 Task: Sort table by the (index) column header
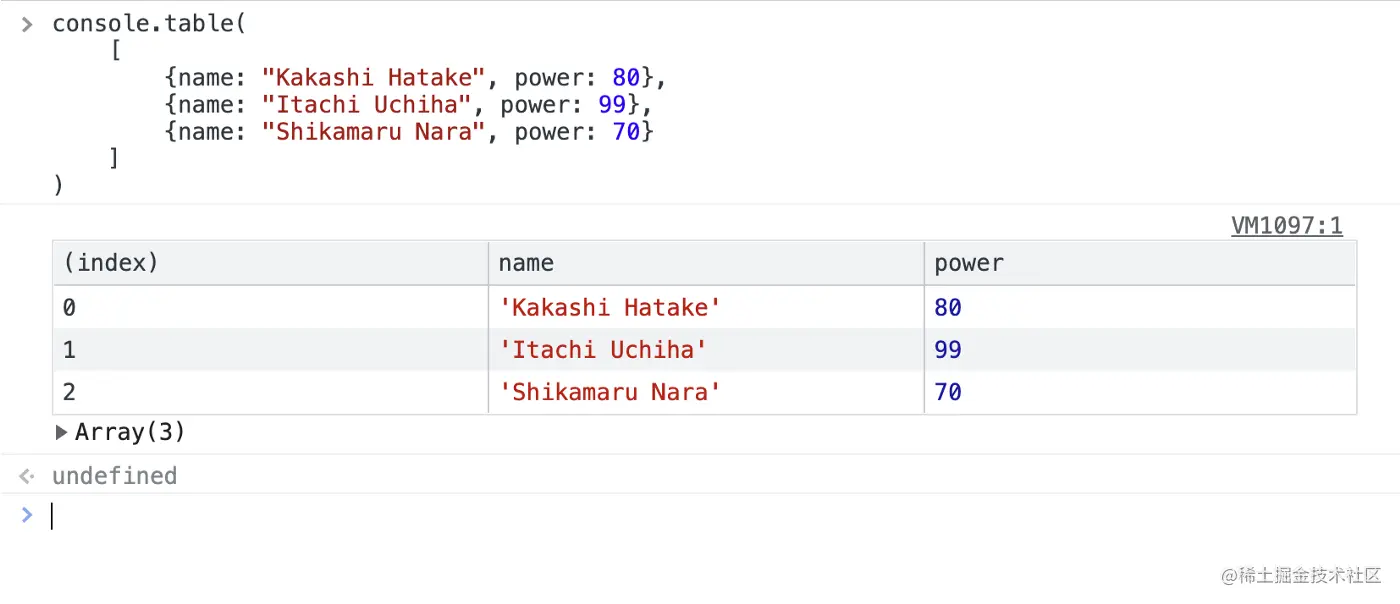point(110,263)
